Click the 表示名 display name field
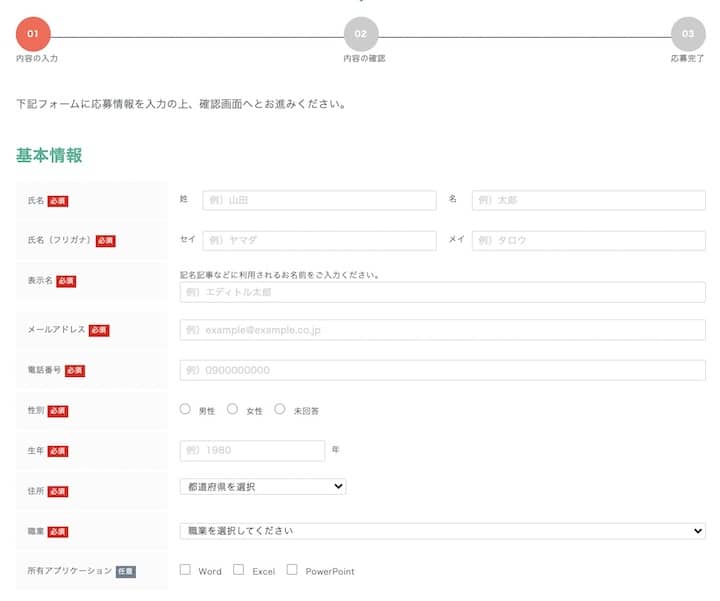720x601 pixels. [442, 292]
